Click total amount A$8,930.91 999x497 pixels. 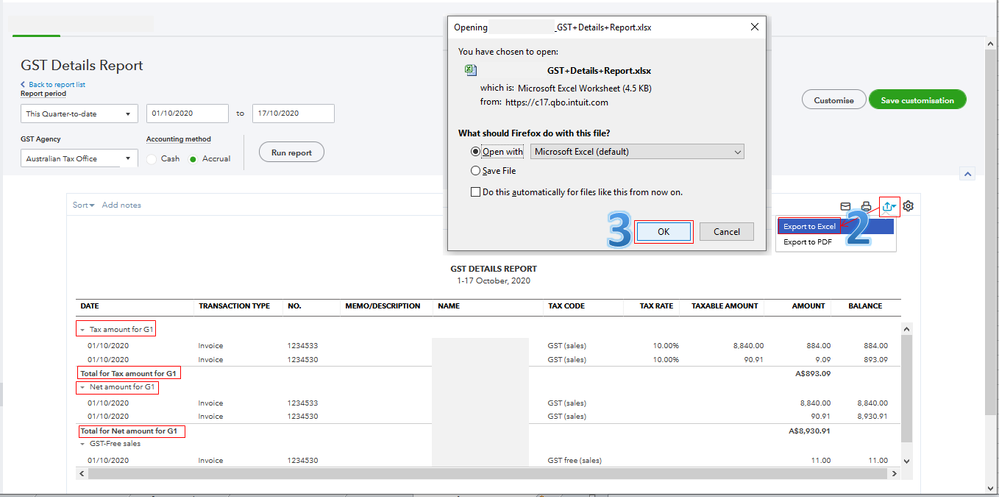tap(809, 431)
